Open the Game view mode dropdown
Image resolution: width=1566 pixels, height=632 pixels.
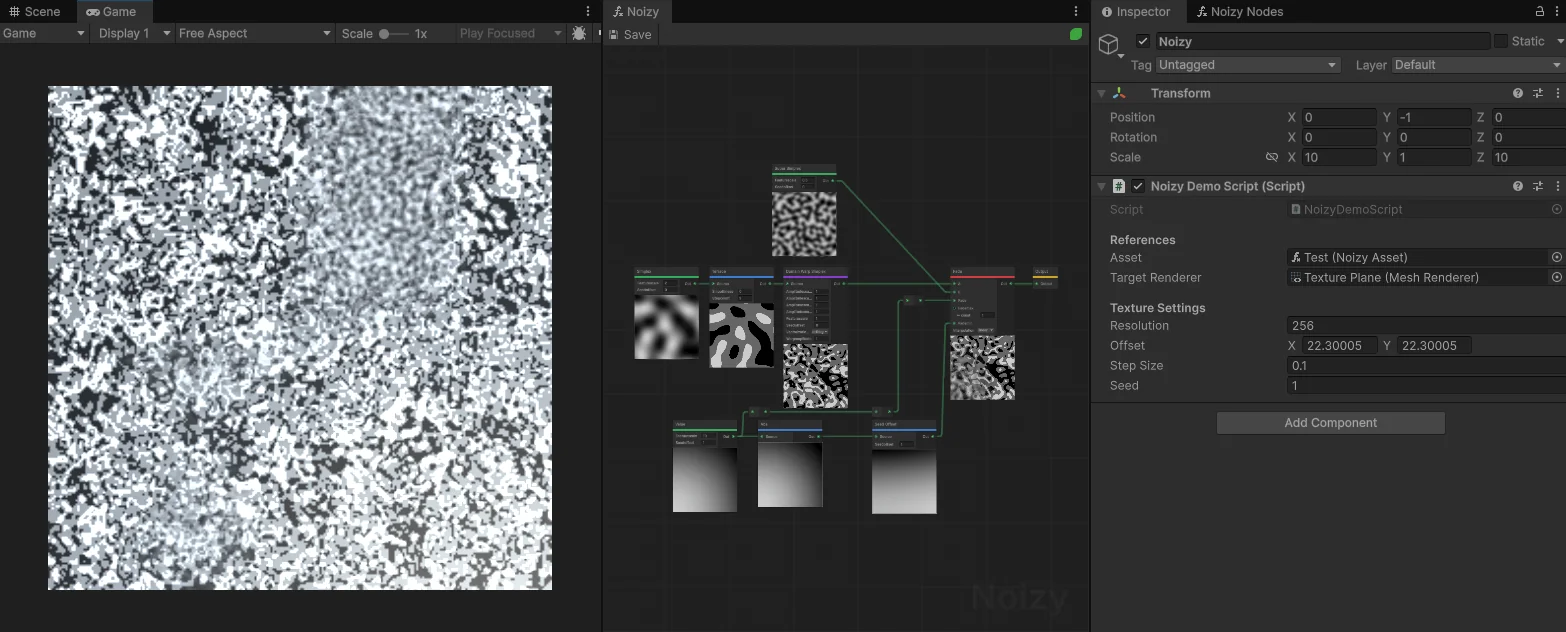click(45, 33)
